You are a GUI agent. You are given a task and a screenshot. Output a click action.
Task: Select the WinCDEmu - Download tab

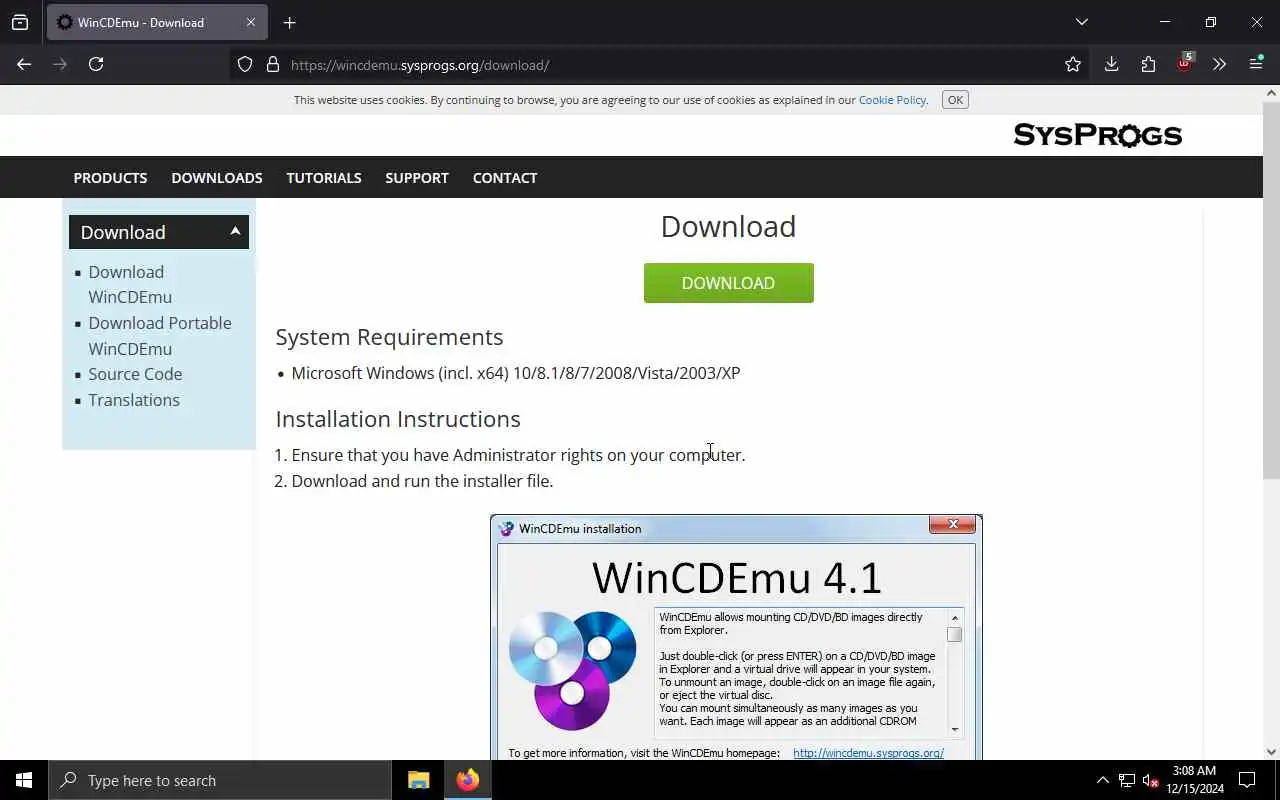[x=155, y=22]
